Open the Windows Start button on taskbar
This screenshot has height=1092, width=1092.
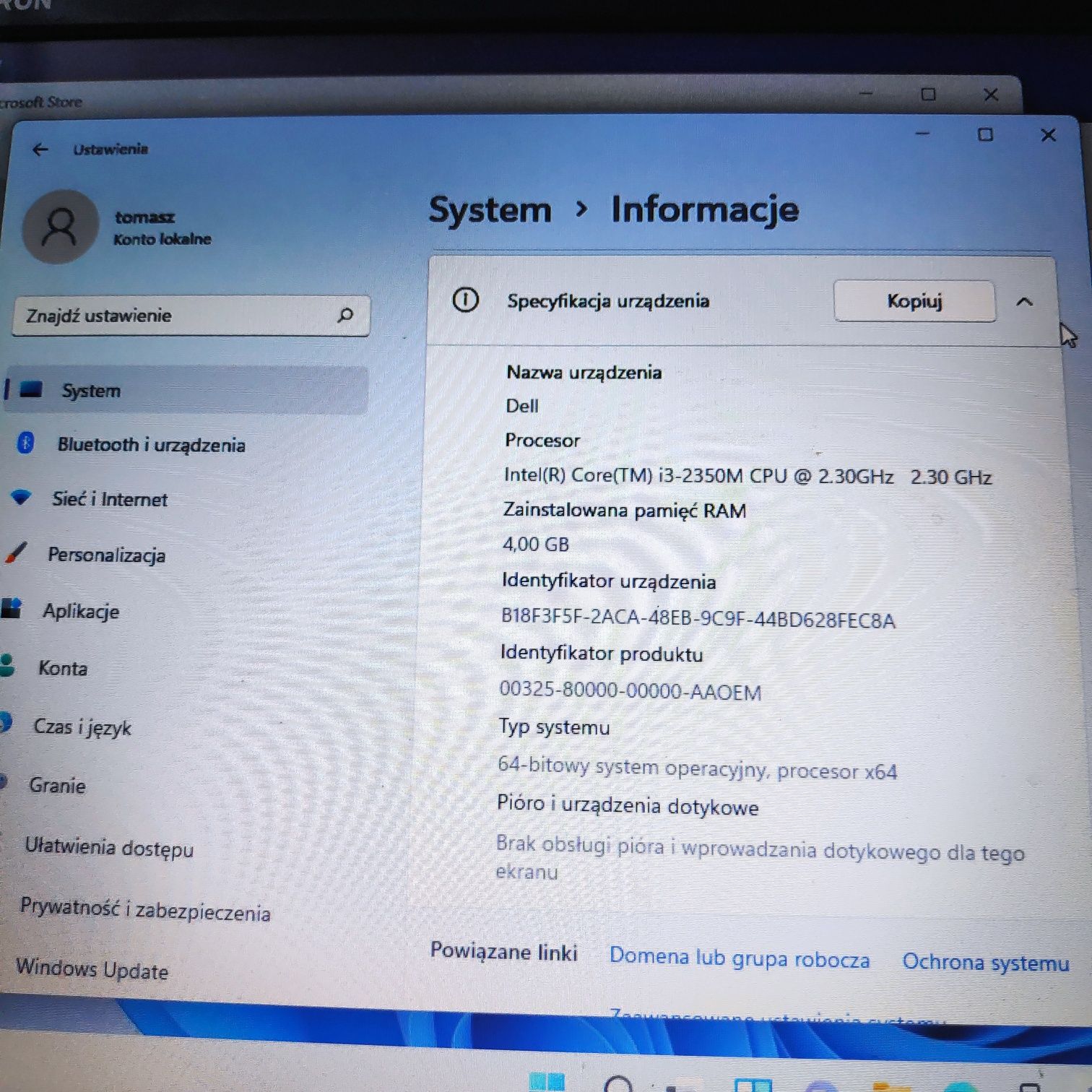(547, 1081)
